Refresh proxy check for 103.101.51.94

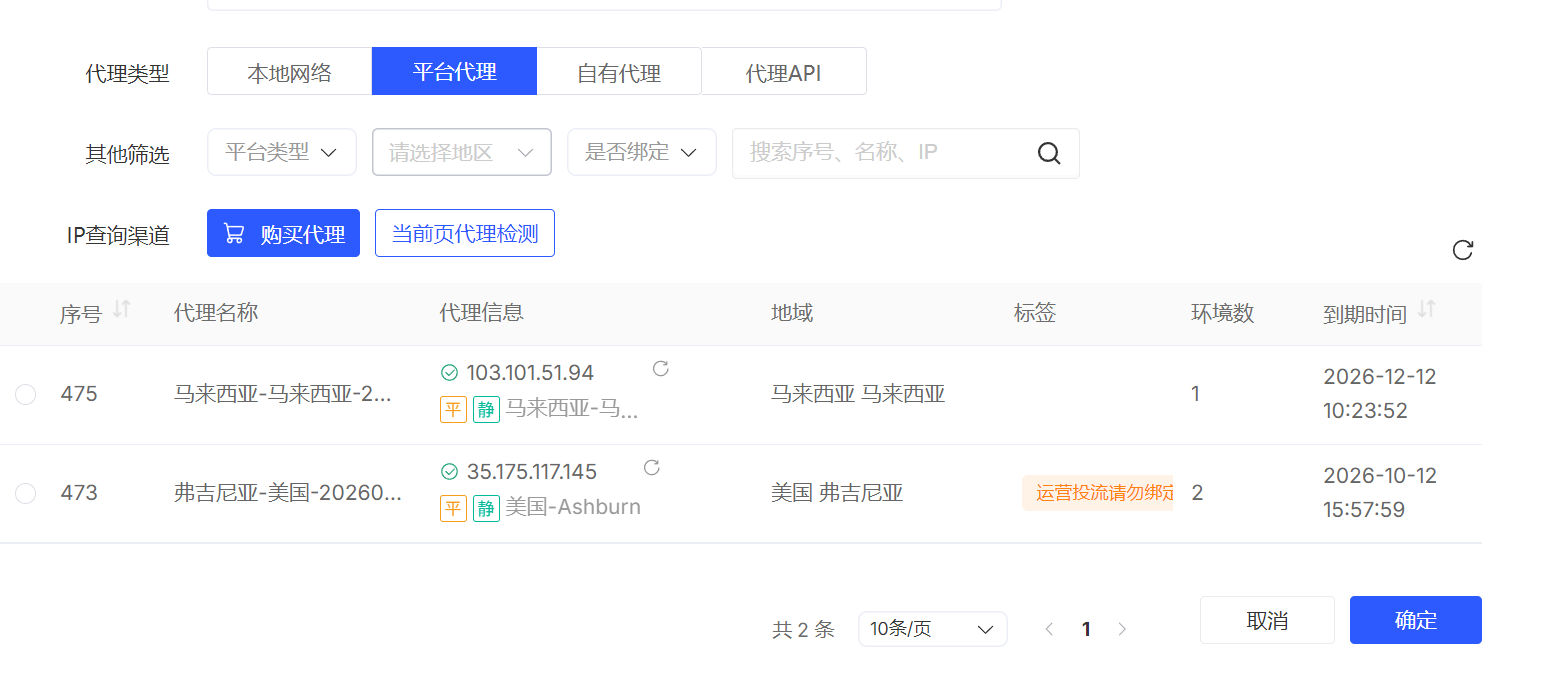pyautogui.click(x=660, y=368)
